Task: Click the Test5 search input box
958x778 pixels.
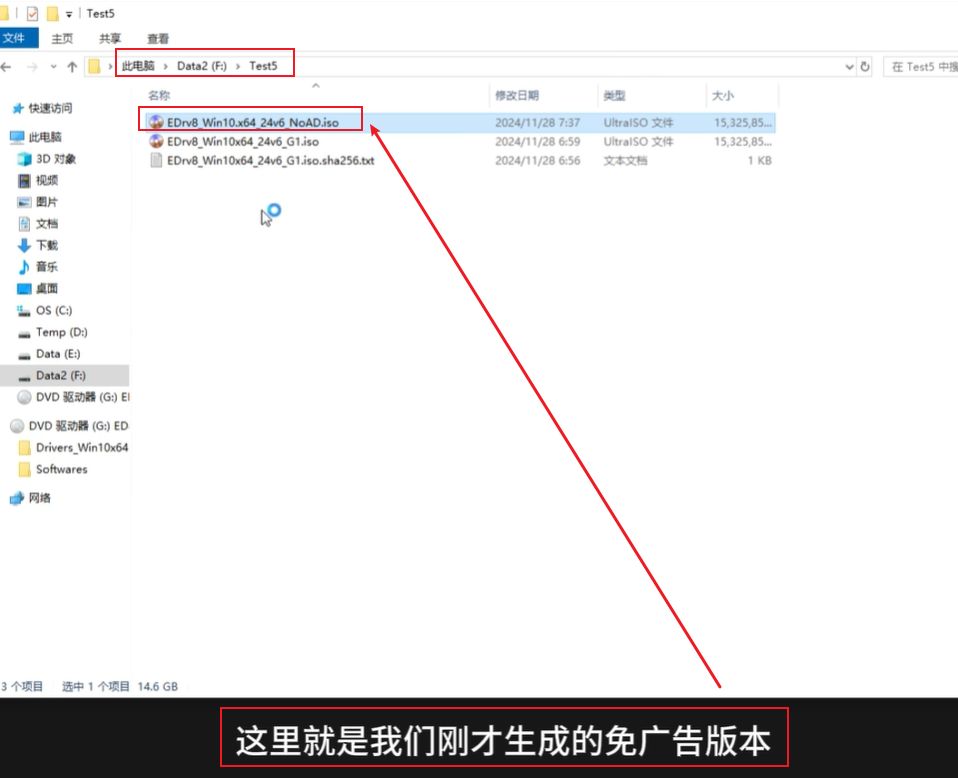Action: tap(922, 67)
